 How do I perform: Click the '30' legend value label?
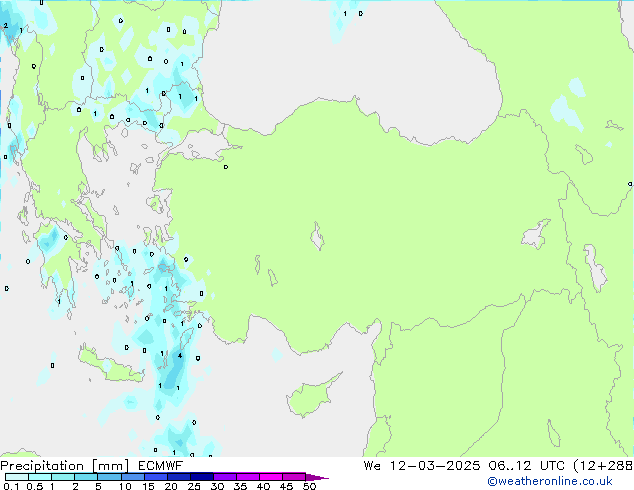(217, 486)
